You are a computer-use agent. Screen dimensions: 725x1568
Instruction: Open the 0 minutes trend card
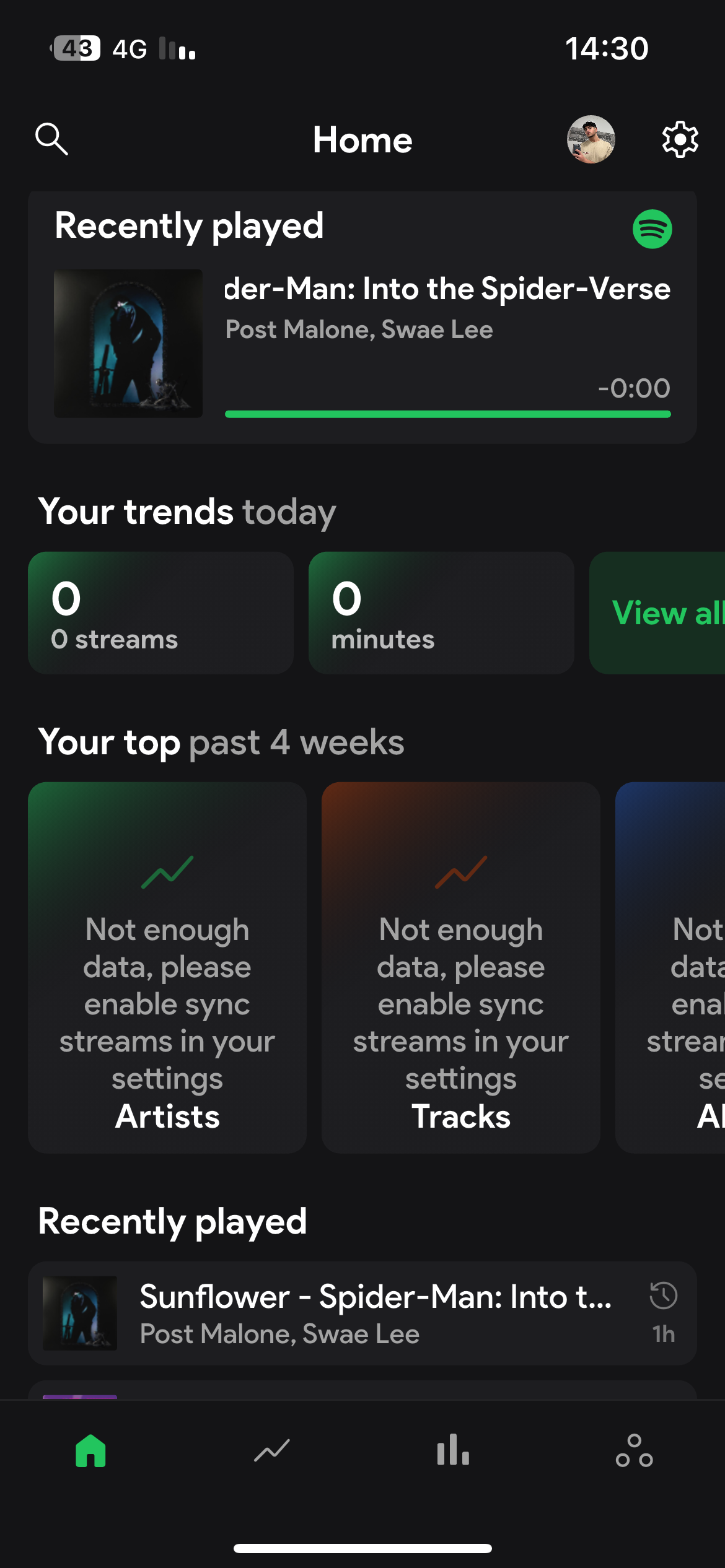point(441,613)
